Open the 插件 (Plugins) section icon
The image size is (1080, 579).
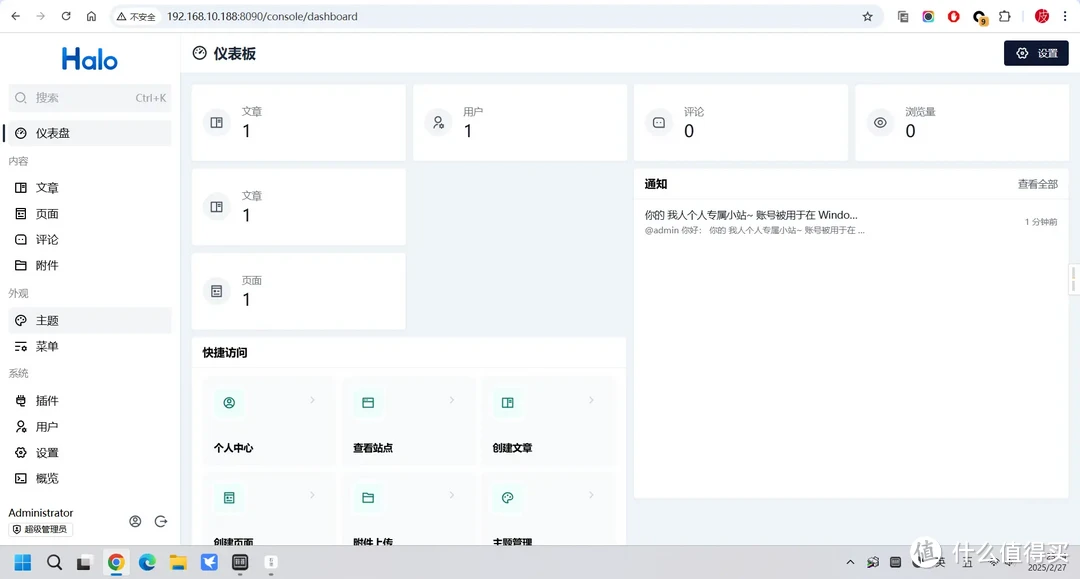[22, 400]
